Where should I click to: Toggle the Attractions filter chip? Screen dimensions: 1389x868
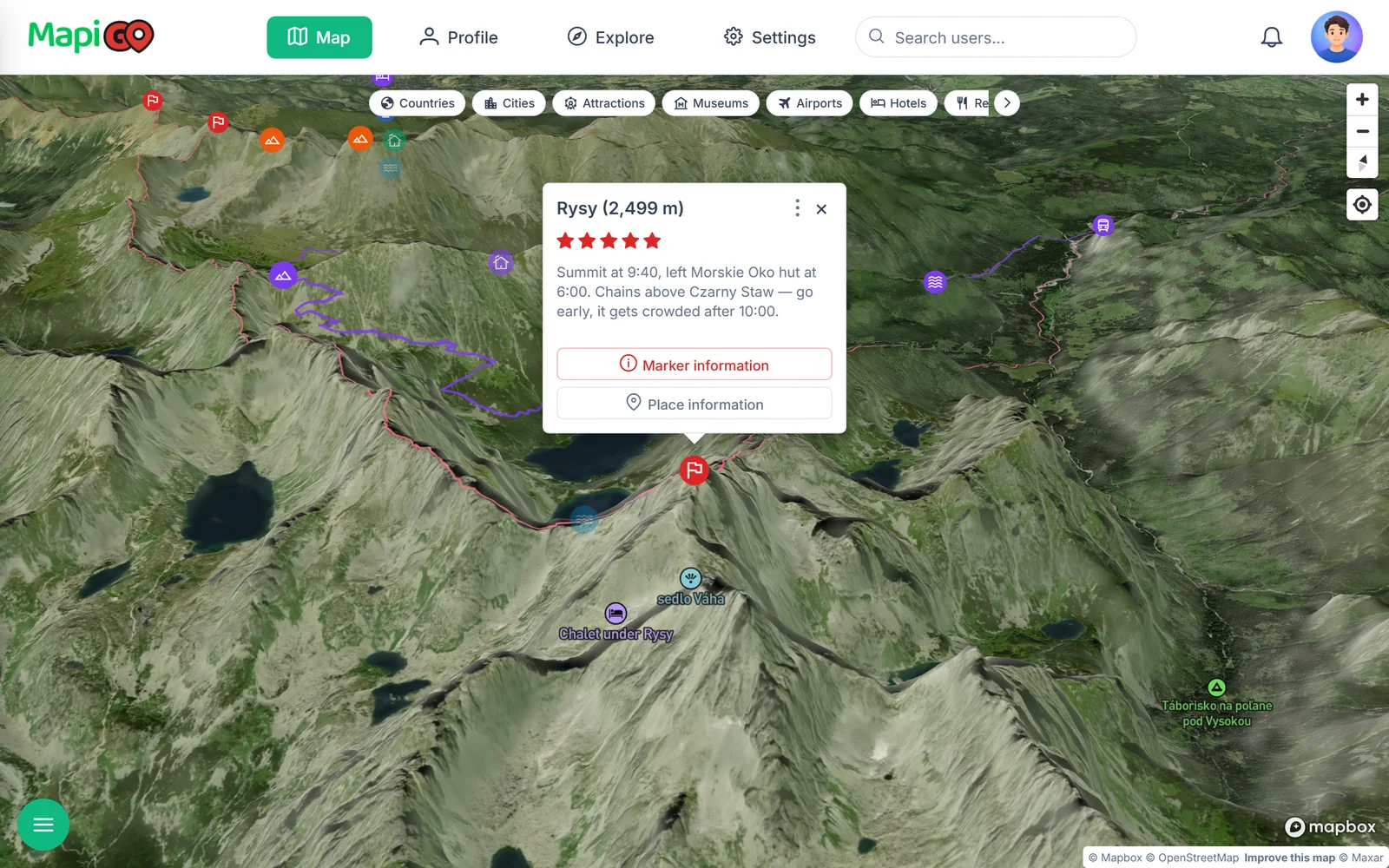pos(604,103)
